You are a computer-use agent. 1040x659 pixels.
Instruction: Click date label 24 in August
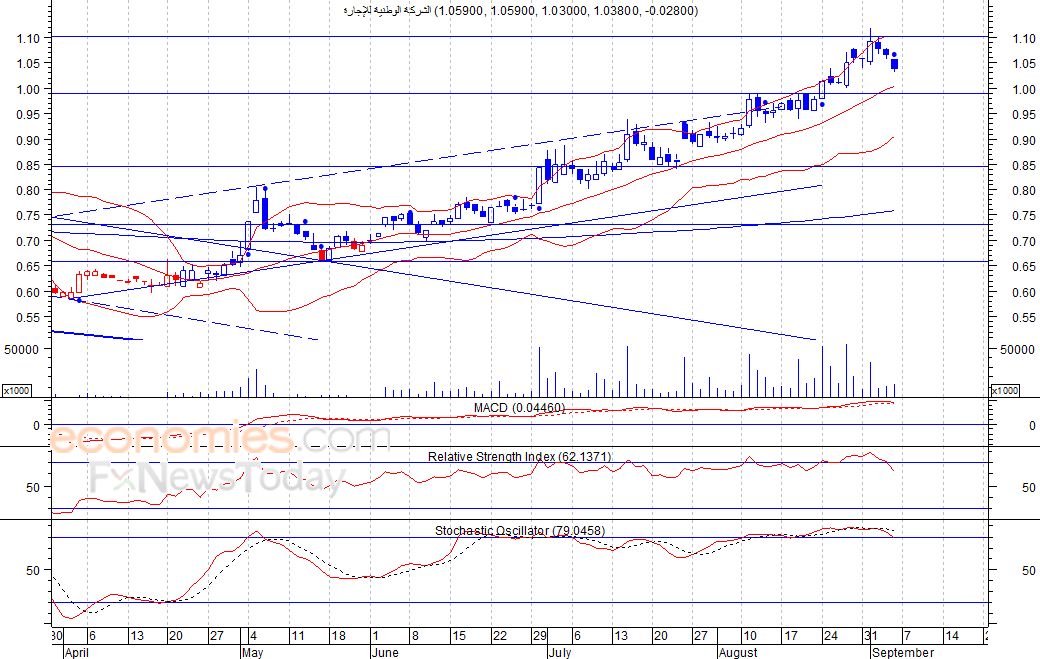click(830, 636)
